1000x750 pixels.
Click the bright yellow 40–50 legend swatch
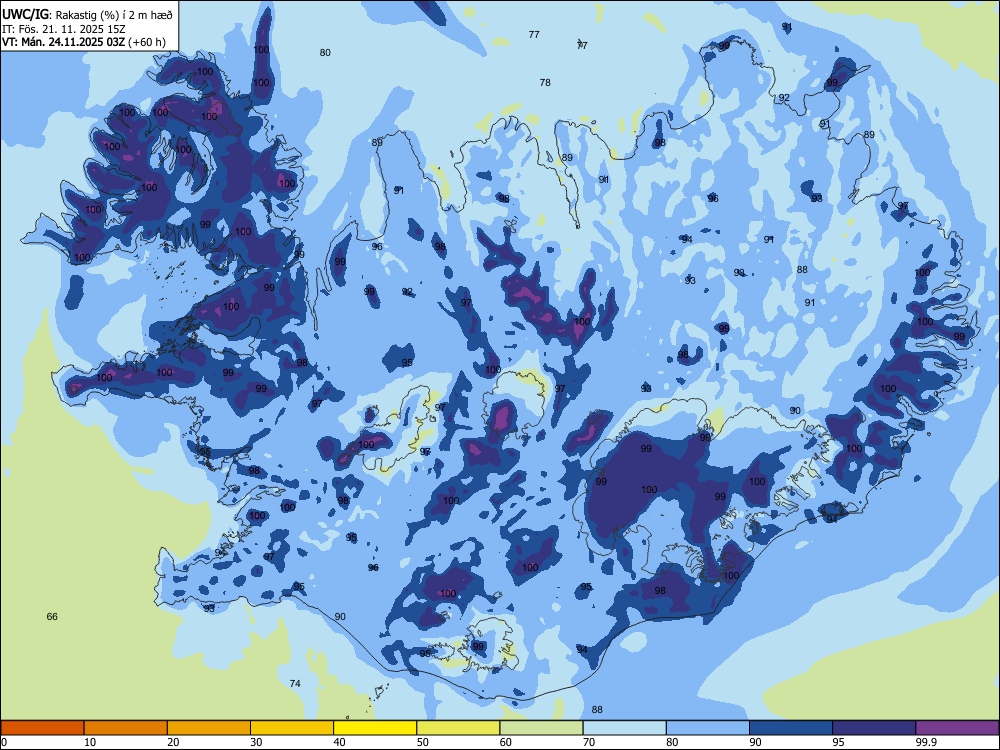pos(375,728)
